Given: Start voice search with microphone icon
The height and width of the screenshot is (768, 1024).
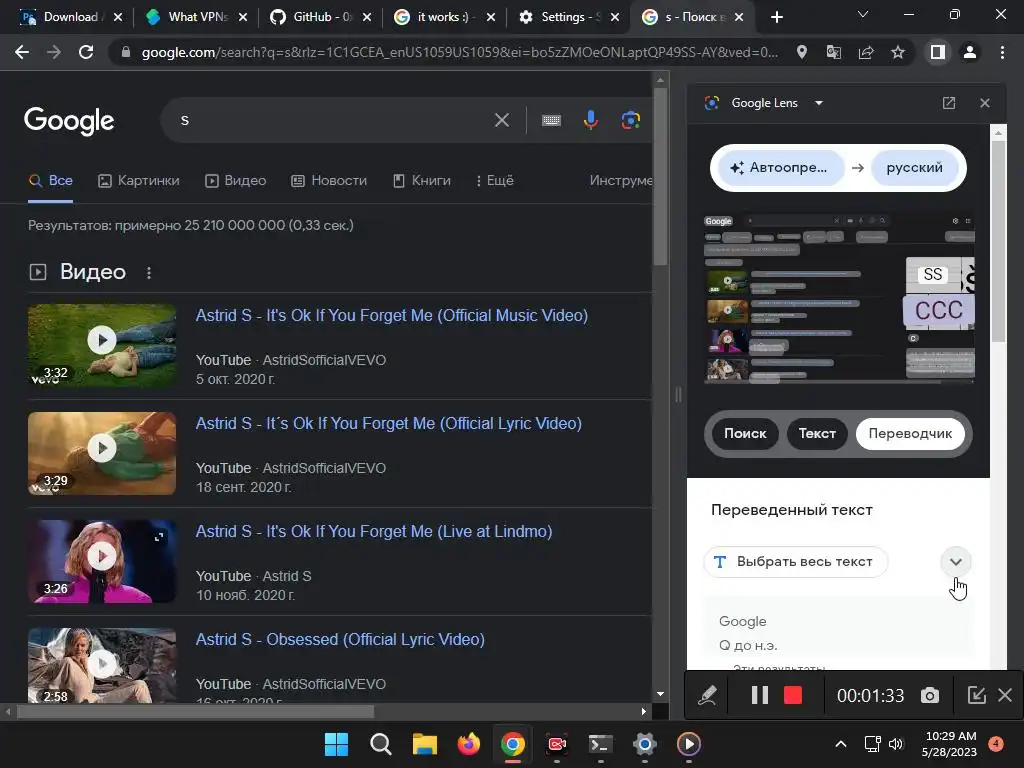Looking at the screenshot, I should 590,120.
